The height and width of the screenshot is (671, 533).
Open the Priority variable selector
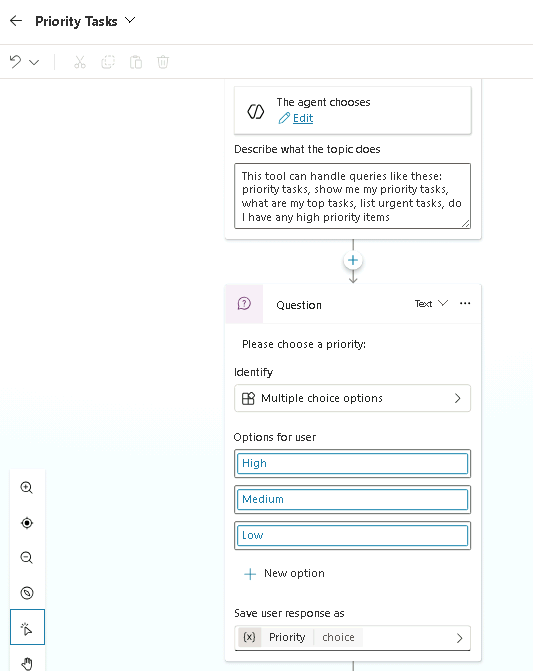[352, 638]
